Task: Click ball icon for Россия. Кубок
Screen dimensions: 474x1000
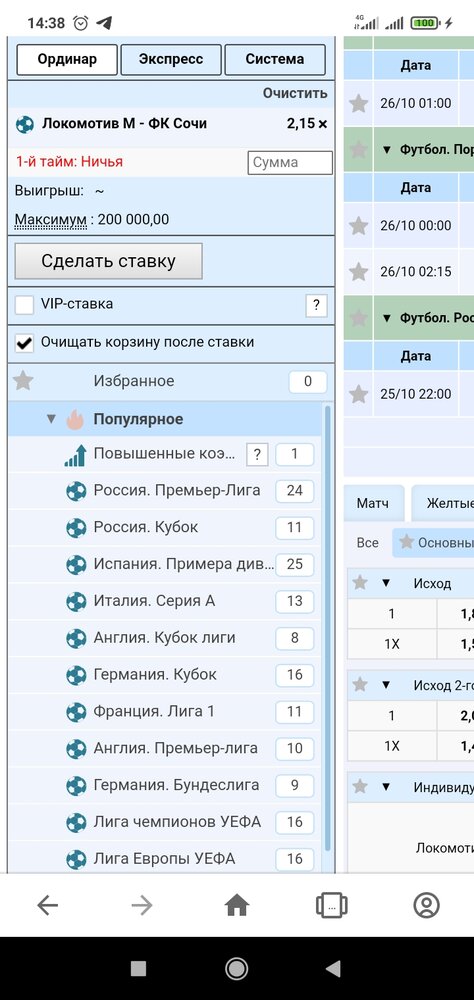Action: (76, 528)
